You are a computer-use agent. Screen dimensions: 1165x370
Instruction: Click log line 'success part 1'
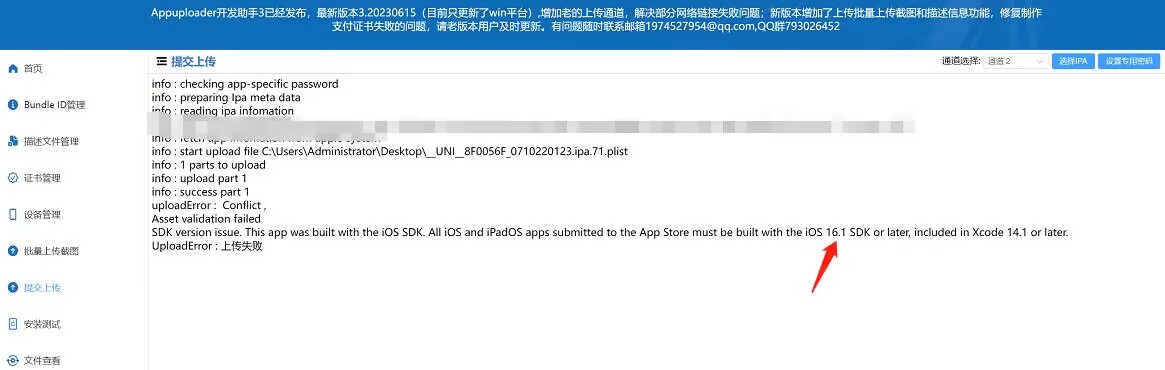[201, 192]
